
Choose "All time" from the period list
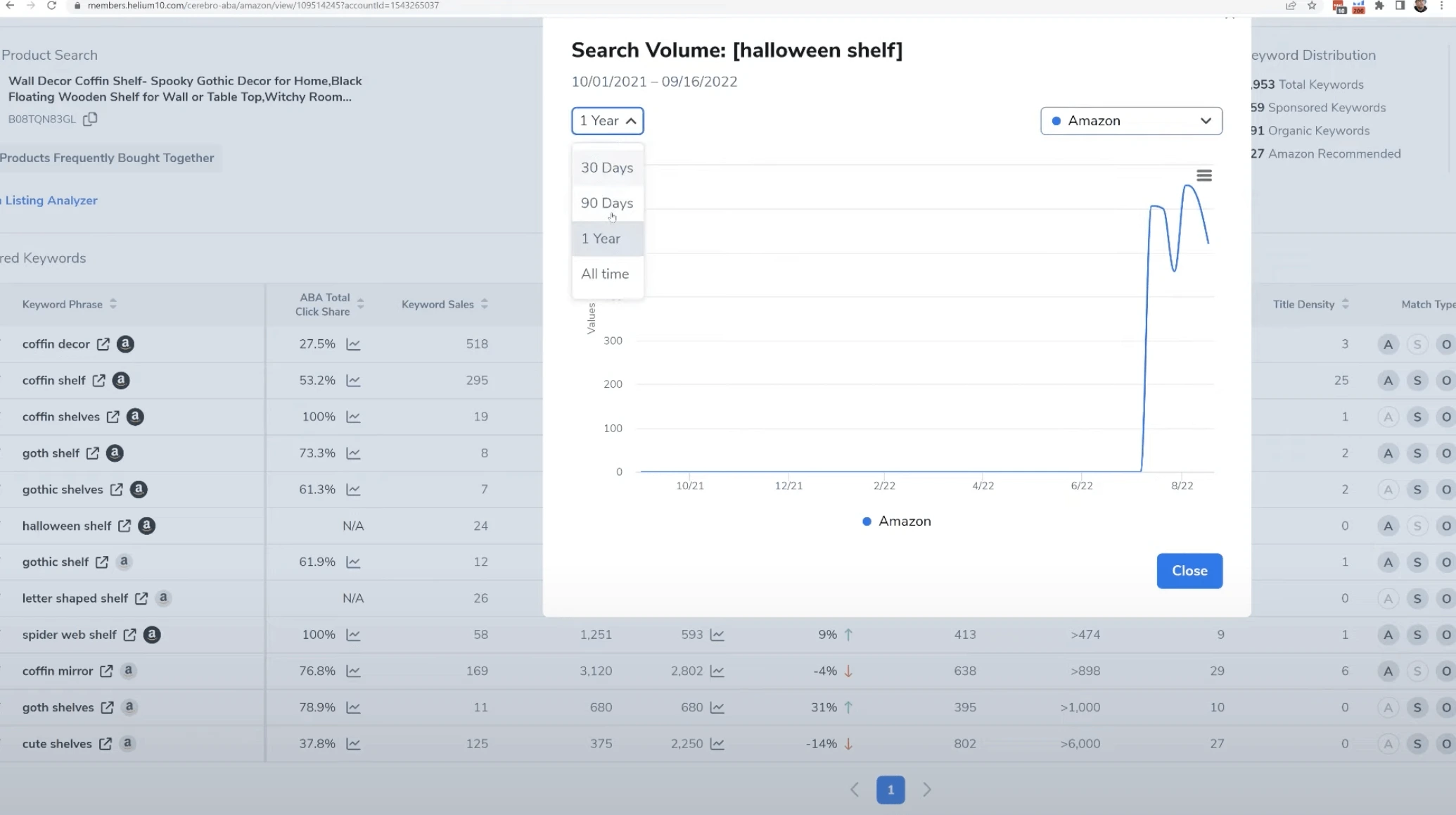click(605, 274)
